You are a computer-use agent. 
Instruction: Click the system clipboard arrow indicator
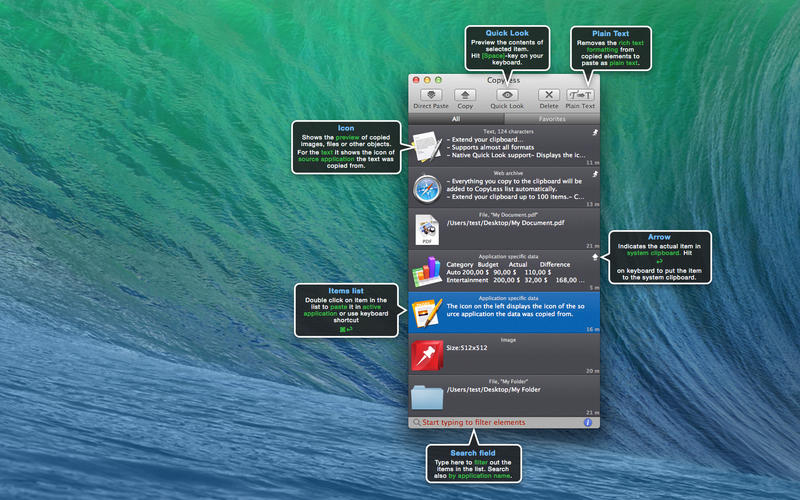click(594, 257)
